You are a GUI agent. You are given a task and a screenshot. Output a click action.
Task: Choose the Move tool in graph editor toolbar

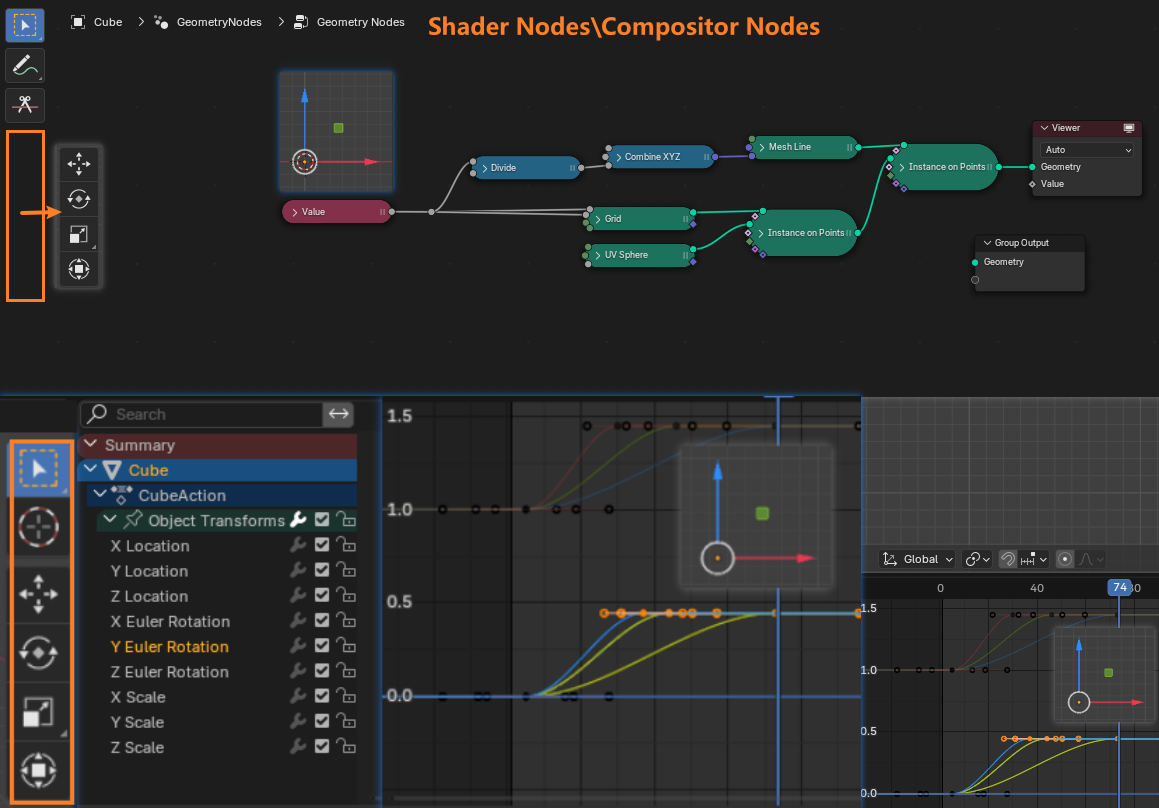pyautogui.click(x=39, y=594)
